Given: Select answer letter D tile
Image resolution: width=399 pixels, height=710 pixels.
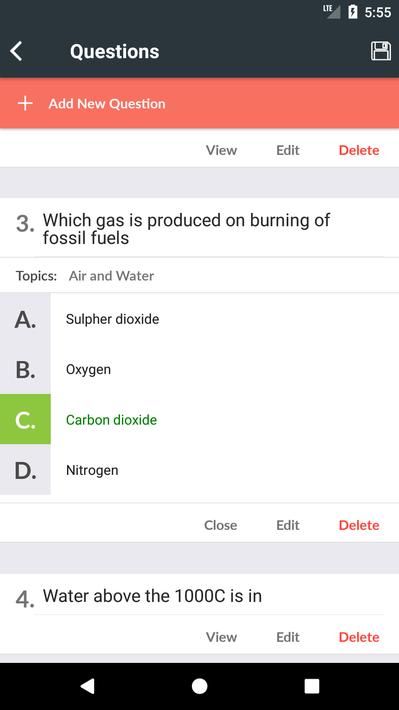Looking at the screenshot, I should [25, 470].
